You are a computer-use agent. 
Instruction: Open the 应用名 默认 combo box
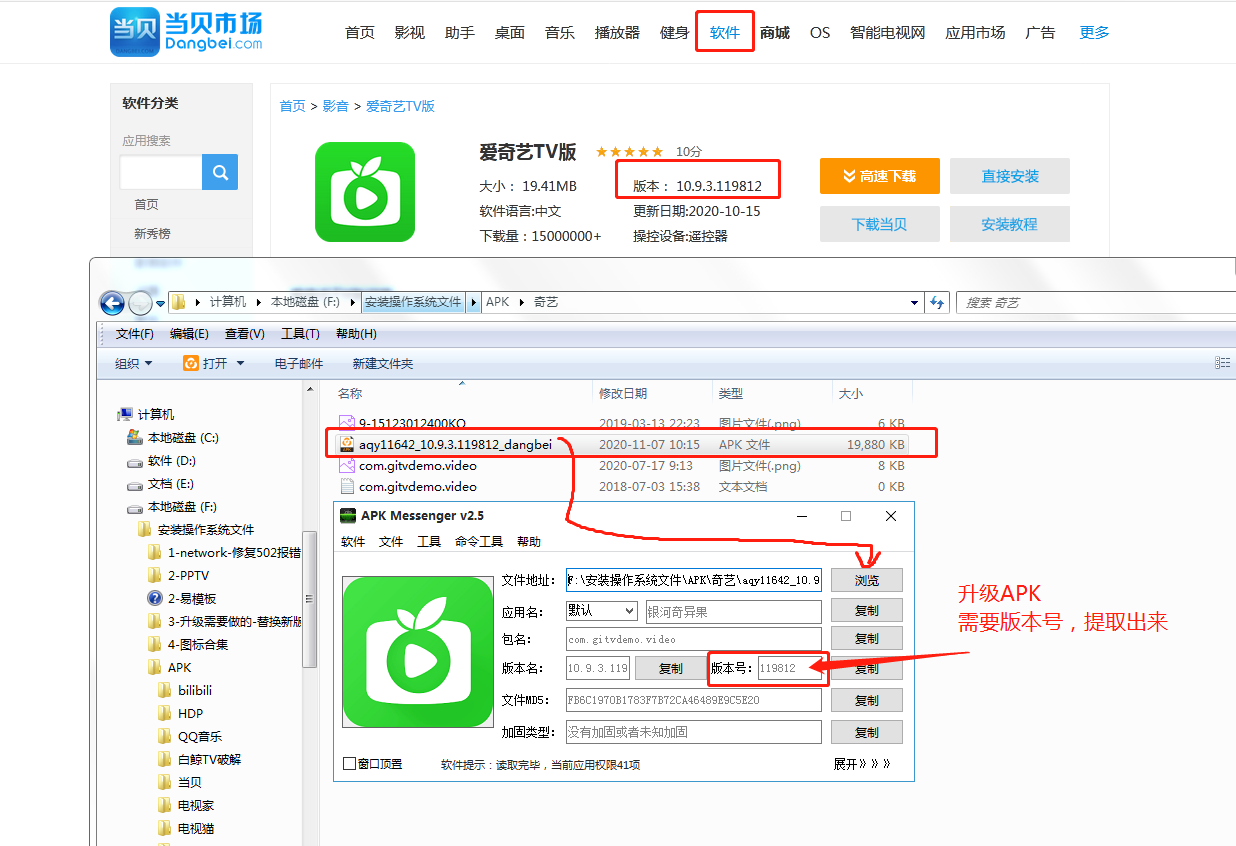click(601, 610)
